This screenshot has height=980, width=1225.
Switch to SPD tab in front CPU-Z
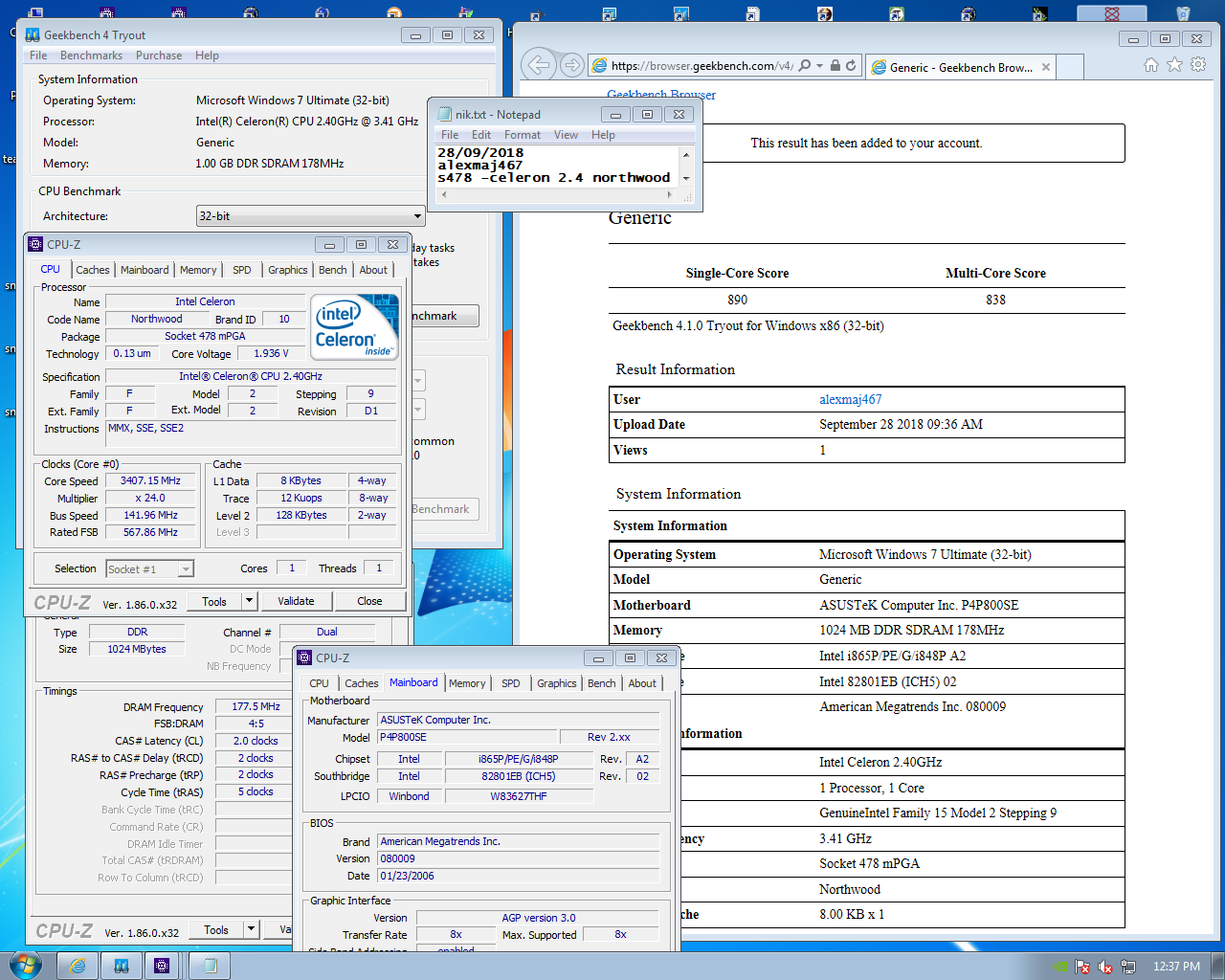[242, 270]
